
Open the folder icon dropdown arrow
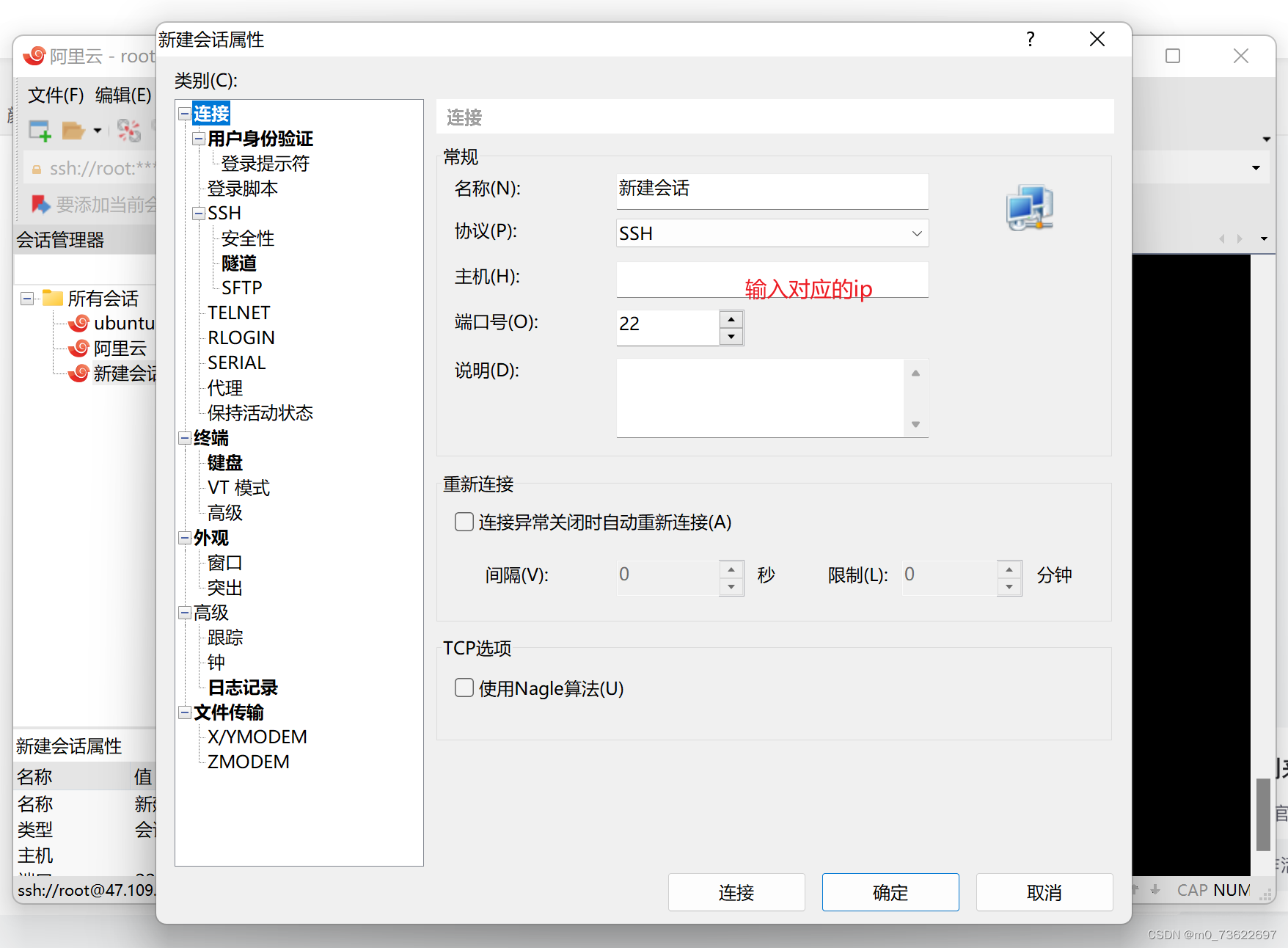tap(98, 131)
